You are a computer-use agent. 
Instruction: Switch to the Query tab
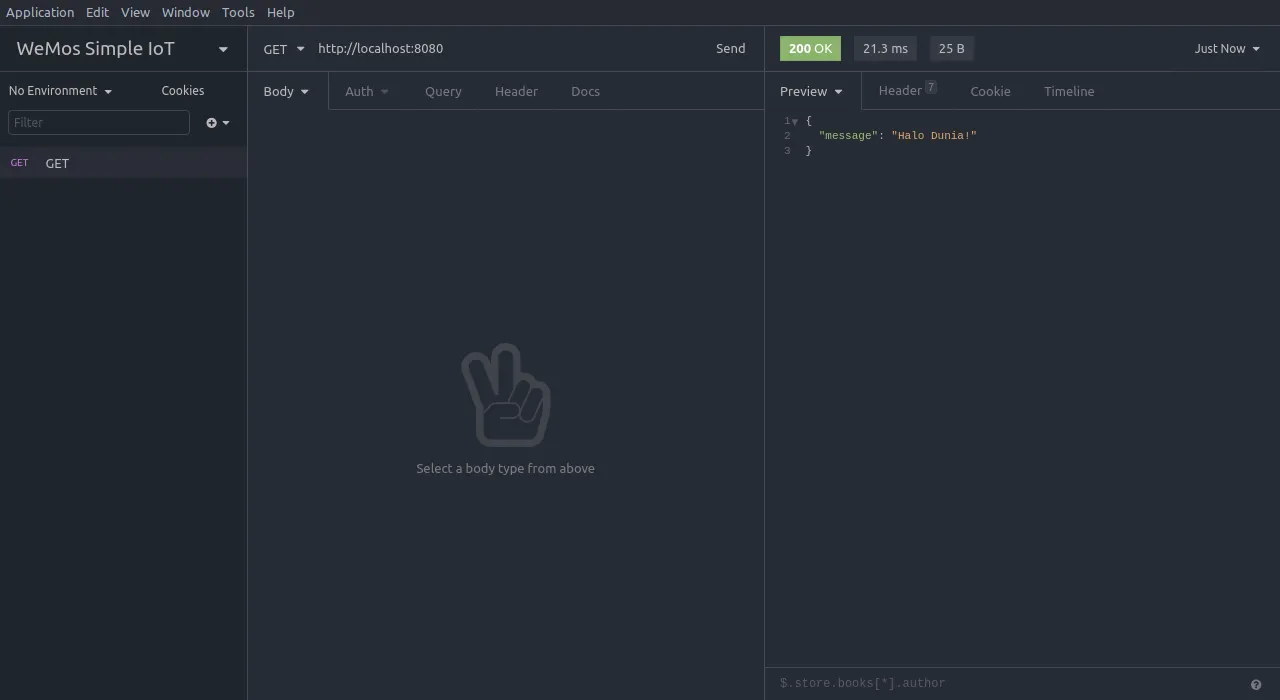(443, 91)
